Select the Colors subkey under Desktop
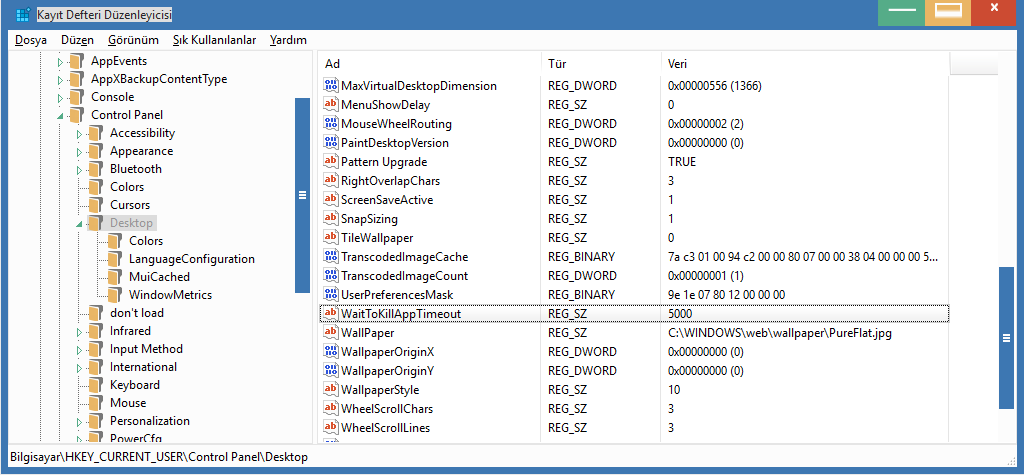Viewport: 1024px width, 475px height. [x=146, y=241]
